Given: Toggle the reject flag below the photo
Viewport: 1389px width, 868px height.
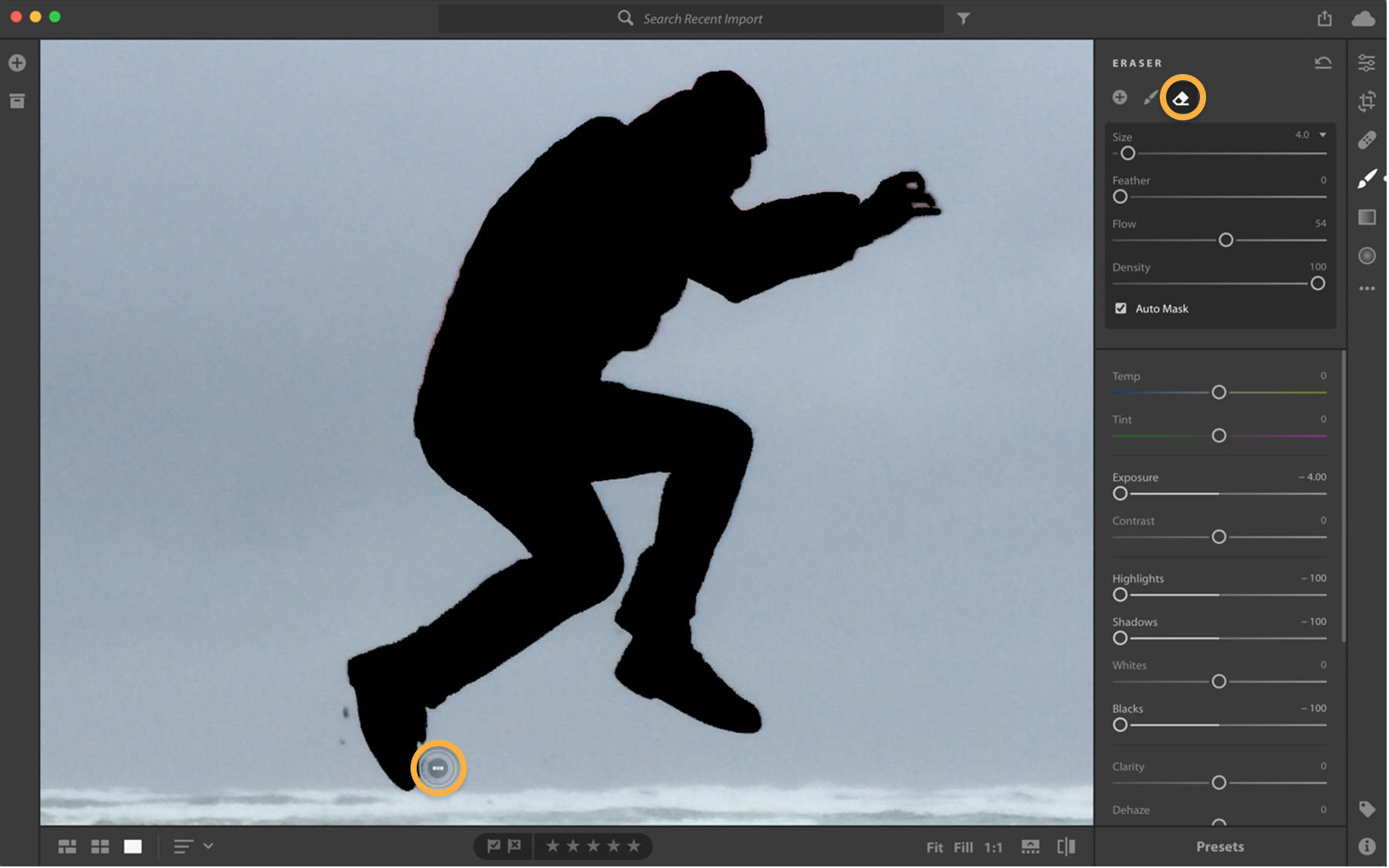Looking at the screenshot, I should 514,846.
